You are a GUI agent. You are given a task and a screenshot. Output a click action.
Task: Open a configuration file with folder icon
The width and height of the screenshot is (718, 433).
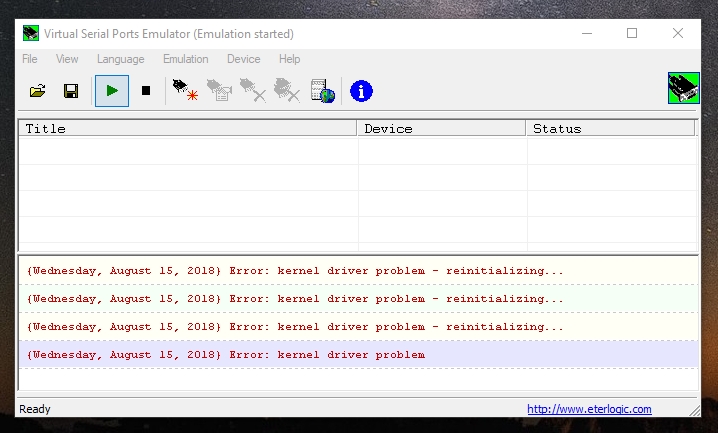pos(38,91)
